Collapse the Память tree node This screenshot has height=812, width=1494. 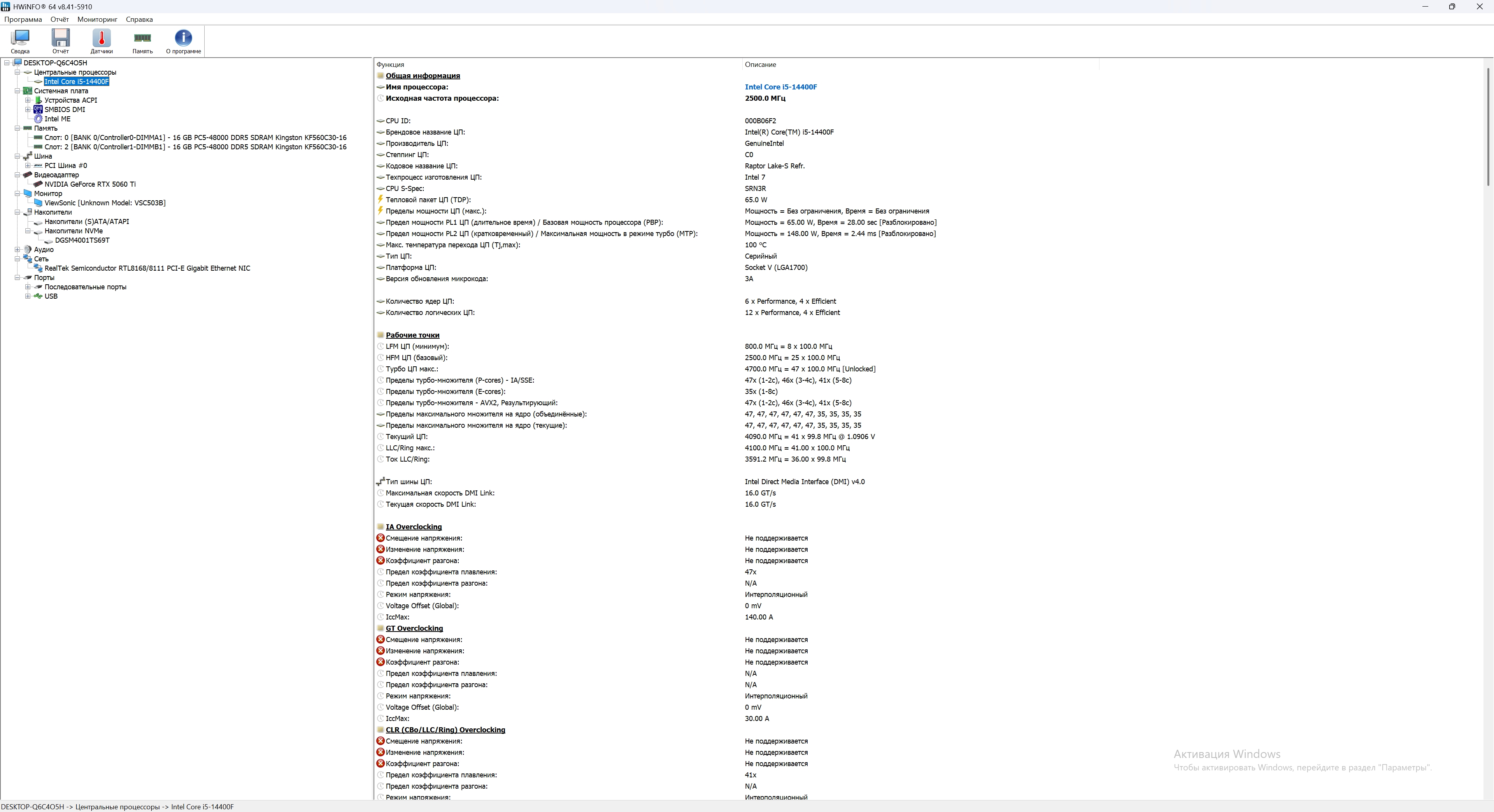click(x=18, y=128)
